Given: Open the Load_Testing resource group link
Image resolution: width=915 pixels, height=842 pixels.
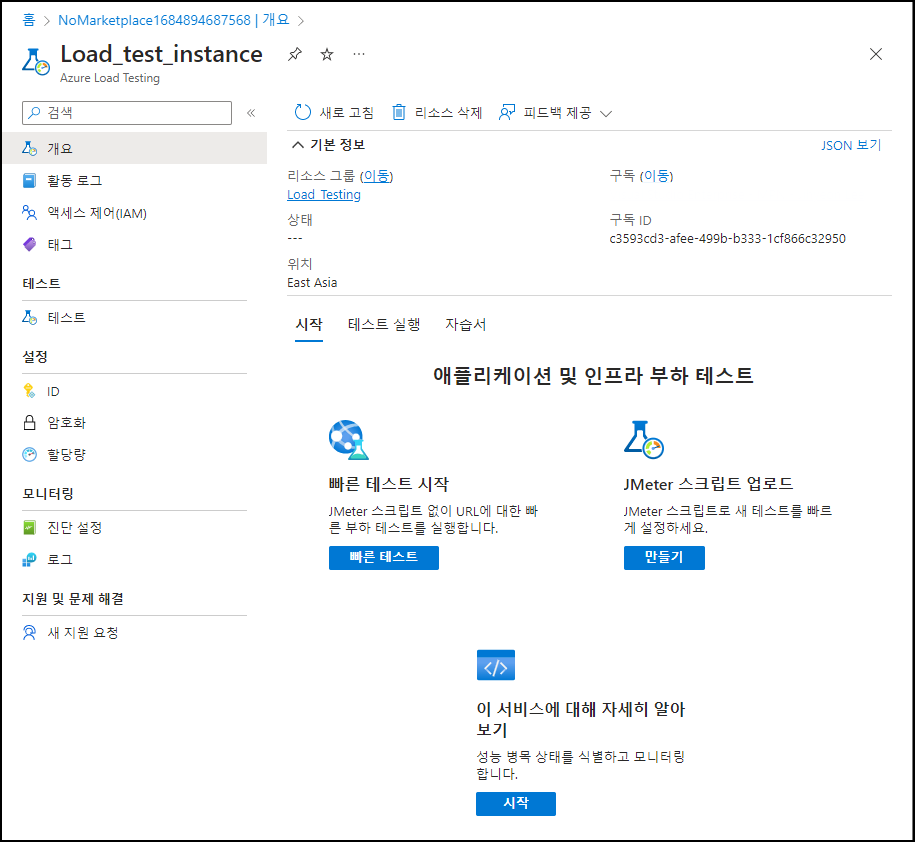Looking at the screenshot, I should tap(324, 195).
